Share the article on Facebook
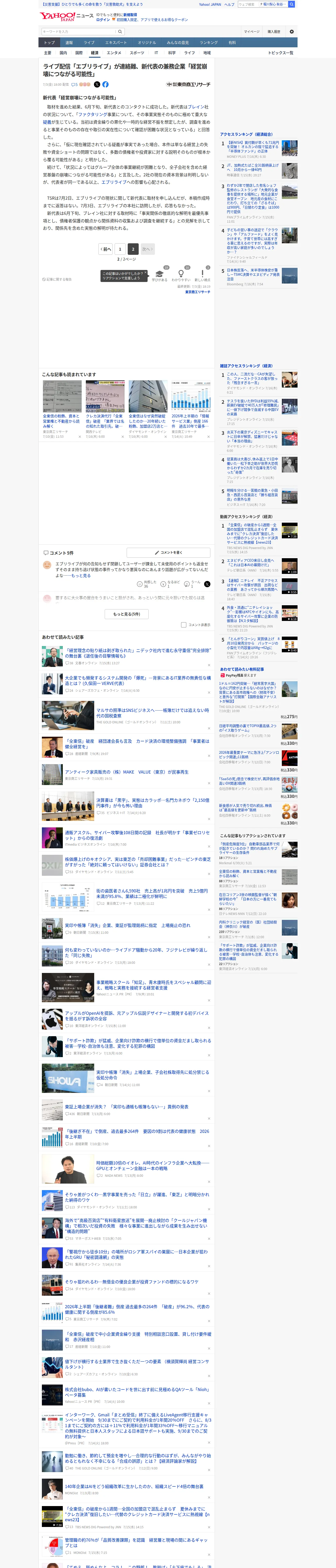336x1568 pixels. pos(105,85)
